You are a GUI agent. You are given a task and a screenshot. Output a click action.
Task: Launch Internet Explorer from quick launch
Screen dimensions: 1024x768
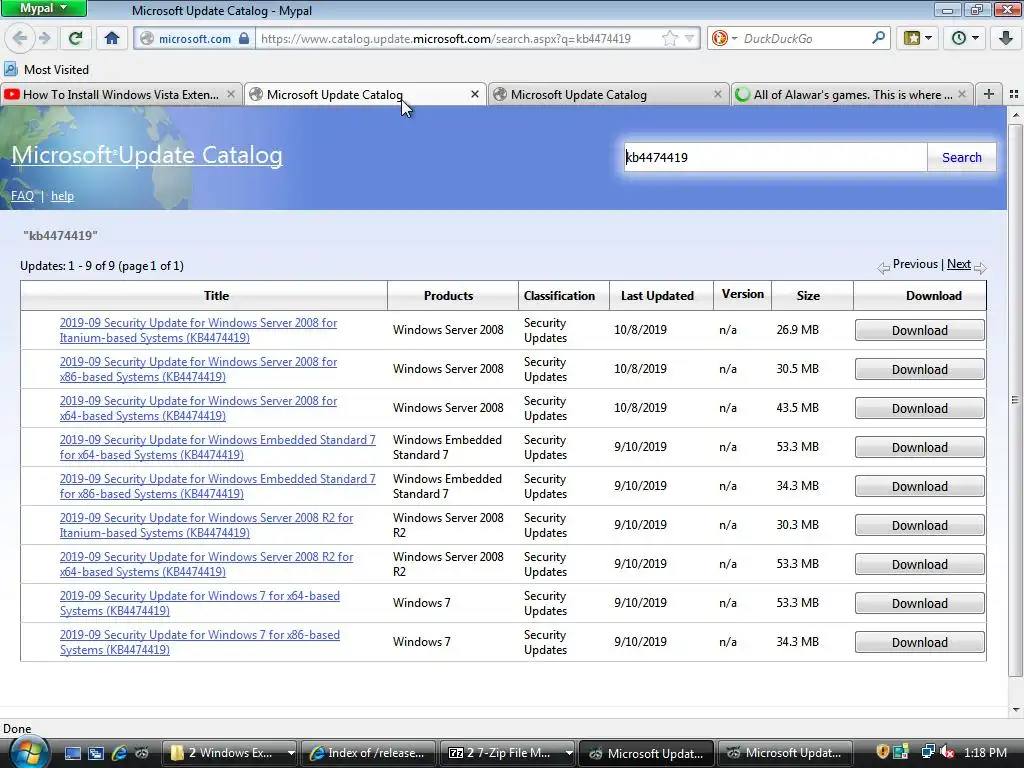point(119,753)
